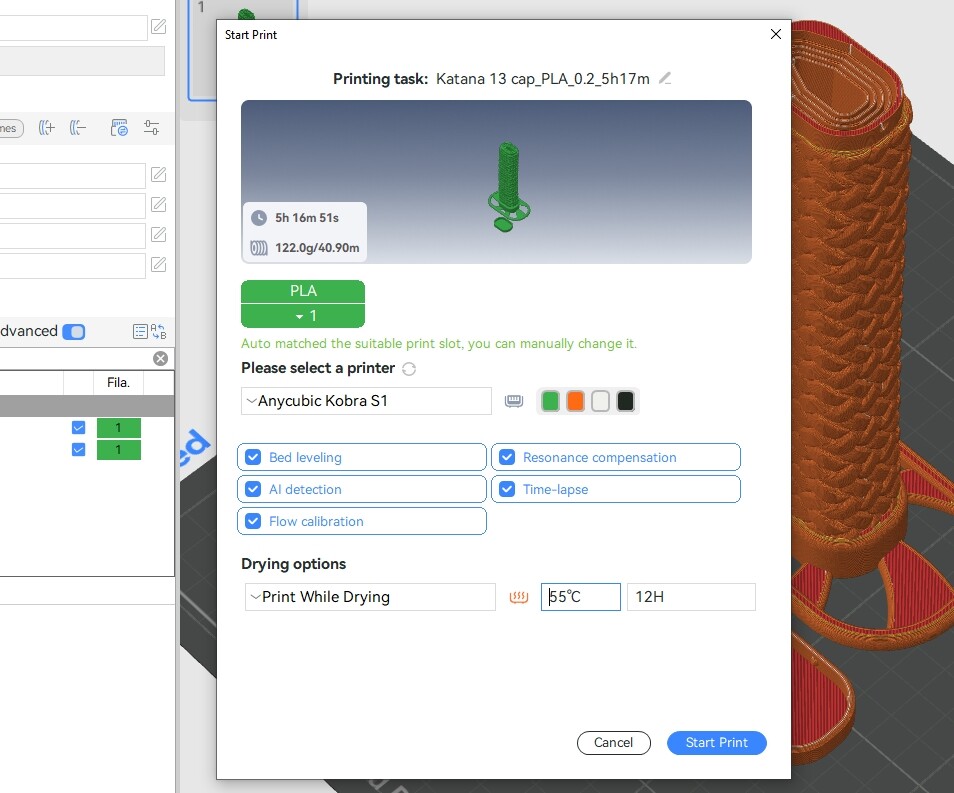Clear the search with the round X icon

click(x=161, y=358)
